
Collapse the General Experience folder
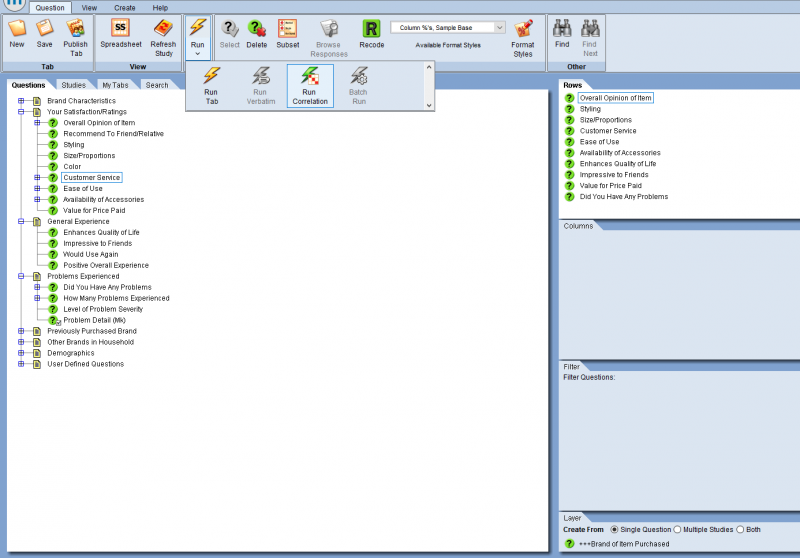21,221
